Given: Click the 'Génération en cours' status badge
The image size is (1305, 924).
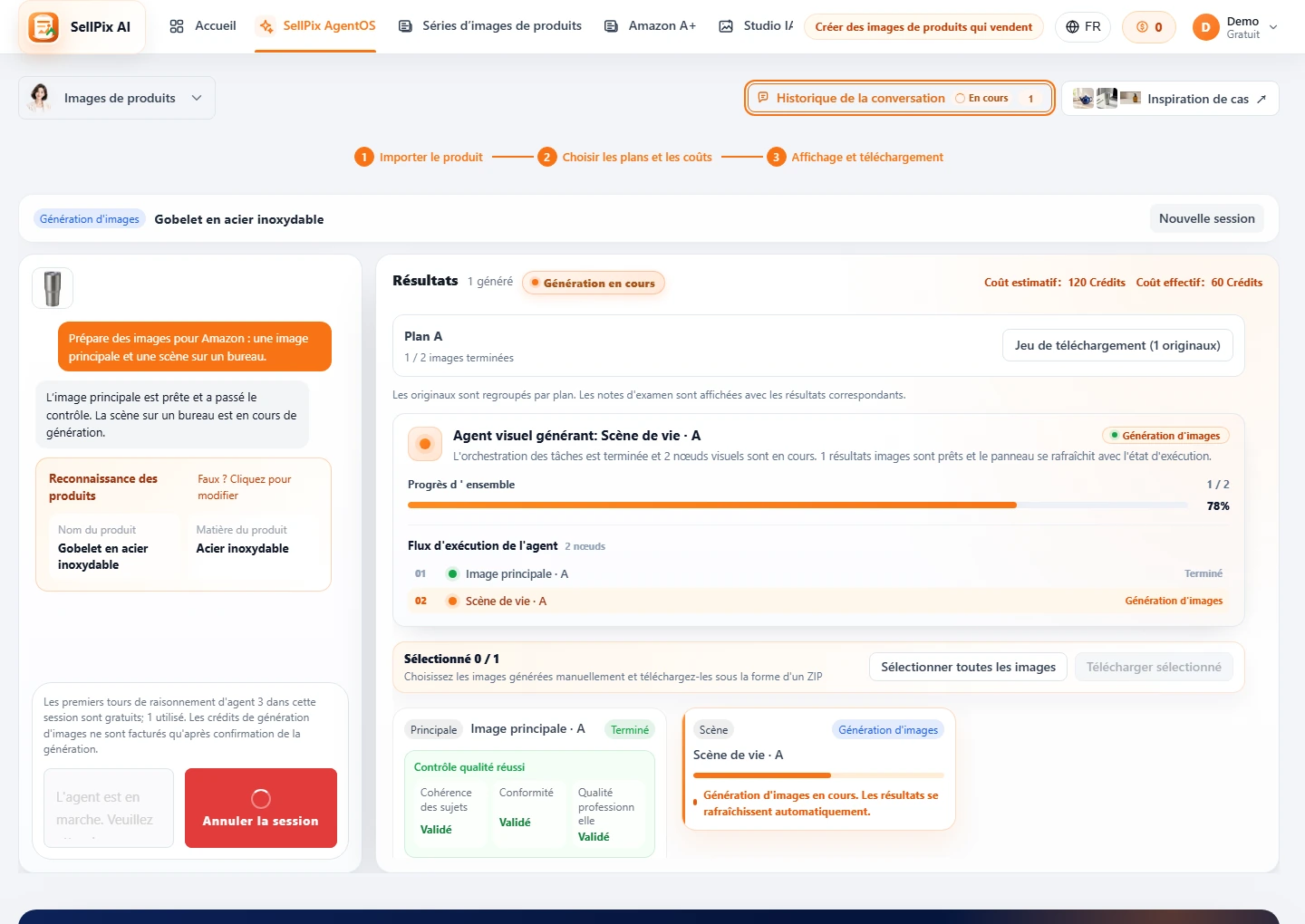Looking at the screenshot, I should (x=594, y=283).
